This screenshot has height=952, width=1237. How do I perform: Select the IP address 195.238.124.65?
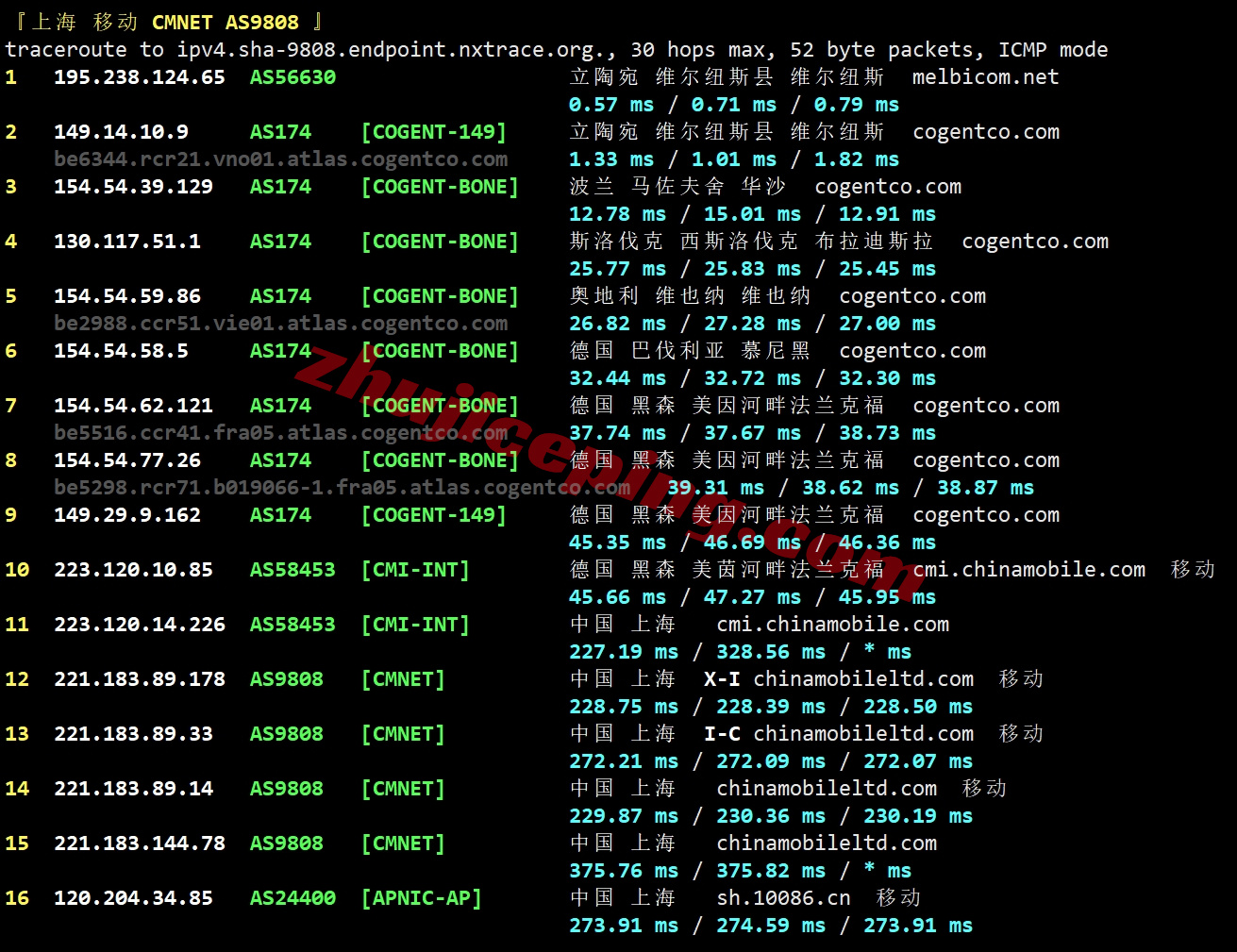click(x=140, y=77)
